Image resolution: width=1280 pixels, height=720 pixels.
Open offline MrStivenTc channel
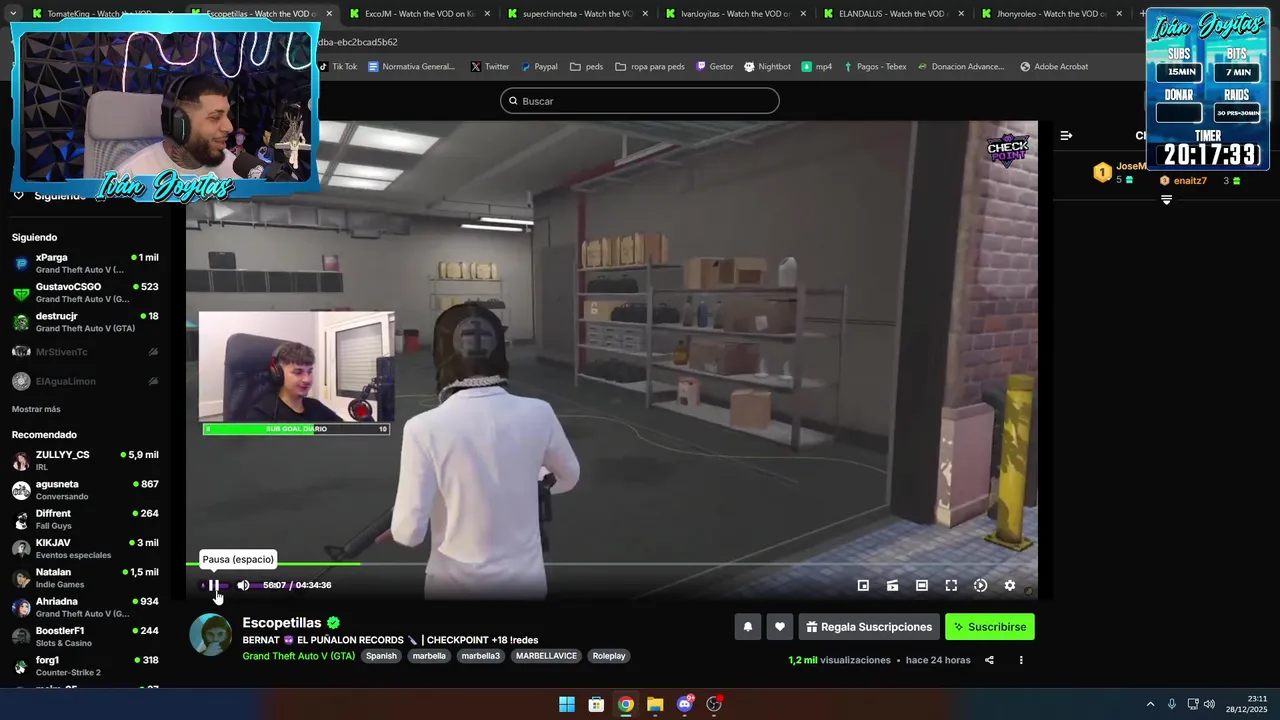[85, 352]
